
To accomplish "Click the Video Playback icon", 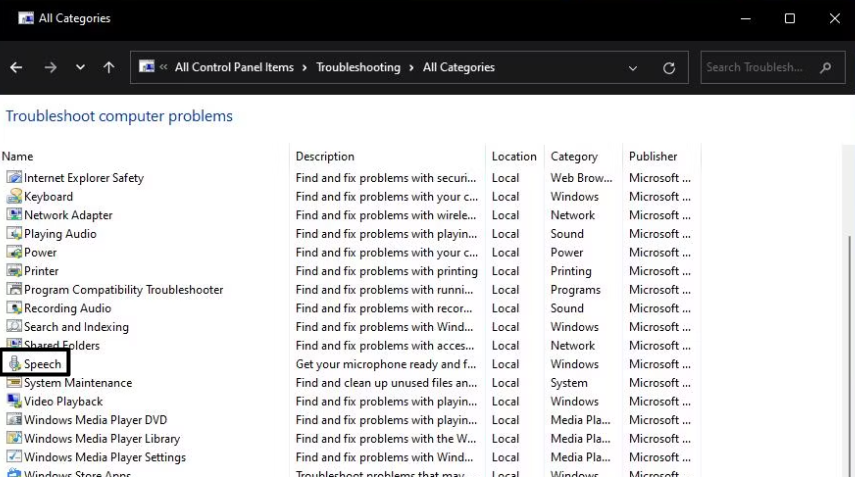I will pyautogui.click(x=14, y=401).
